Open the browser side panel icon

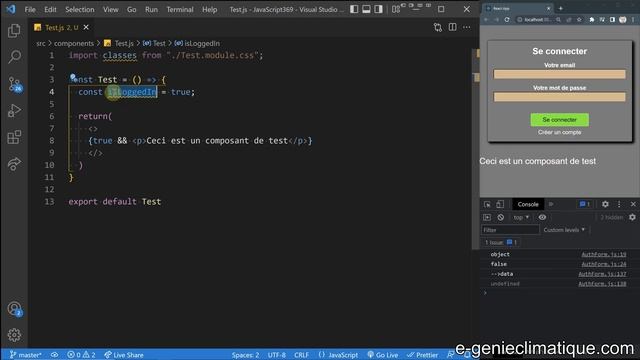click(x=612, y=19)
